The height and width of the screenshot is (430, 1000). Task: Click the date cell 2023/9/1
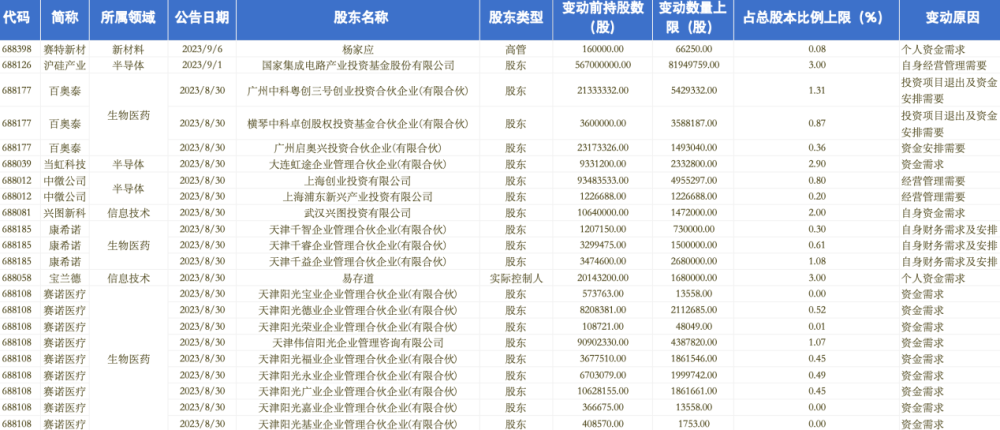click(x=202, y=64)
